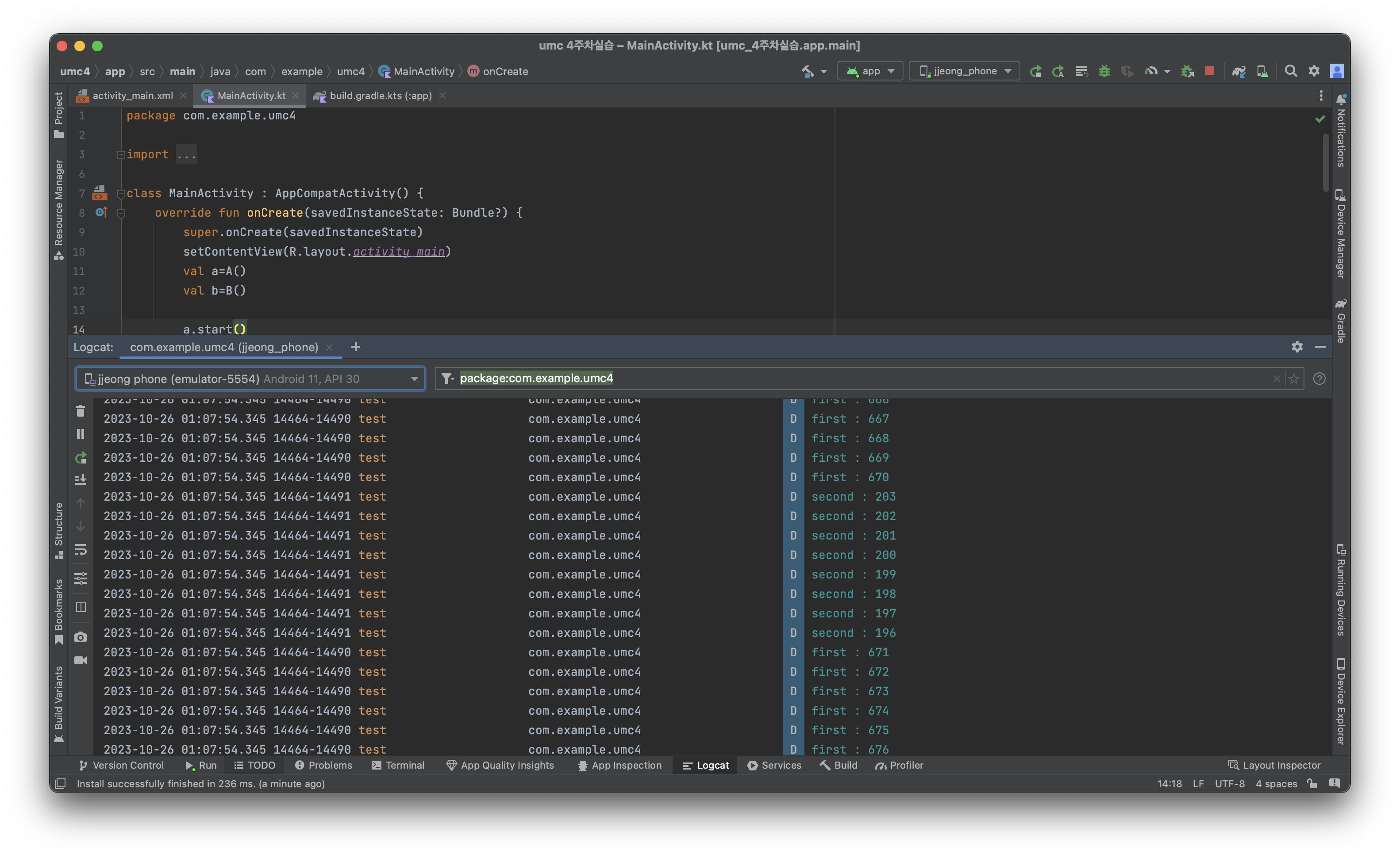Open Logcat filter history funnel icon
This screenshot has height=858, width=1400.
[x=448, y=378]
